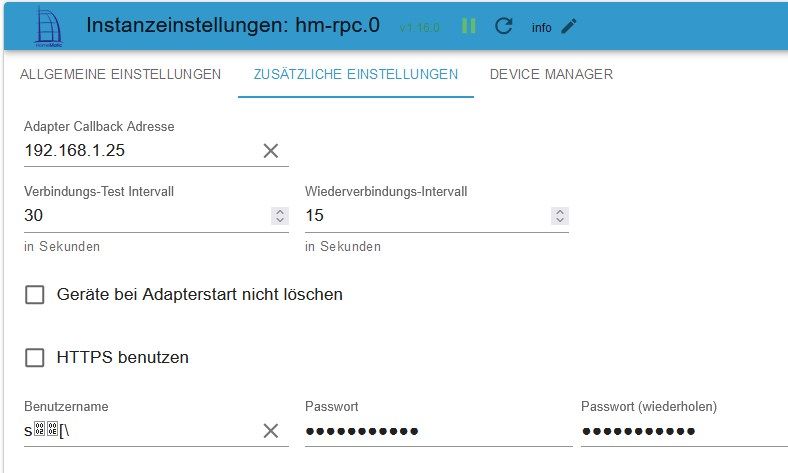Adjust Verbindungs-Test Intervall spinner arrows
Screen dimensions: 788x473
(x=279, y=216)
